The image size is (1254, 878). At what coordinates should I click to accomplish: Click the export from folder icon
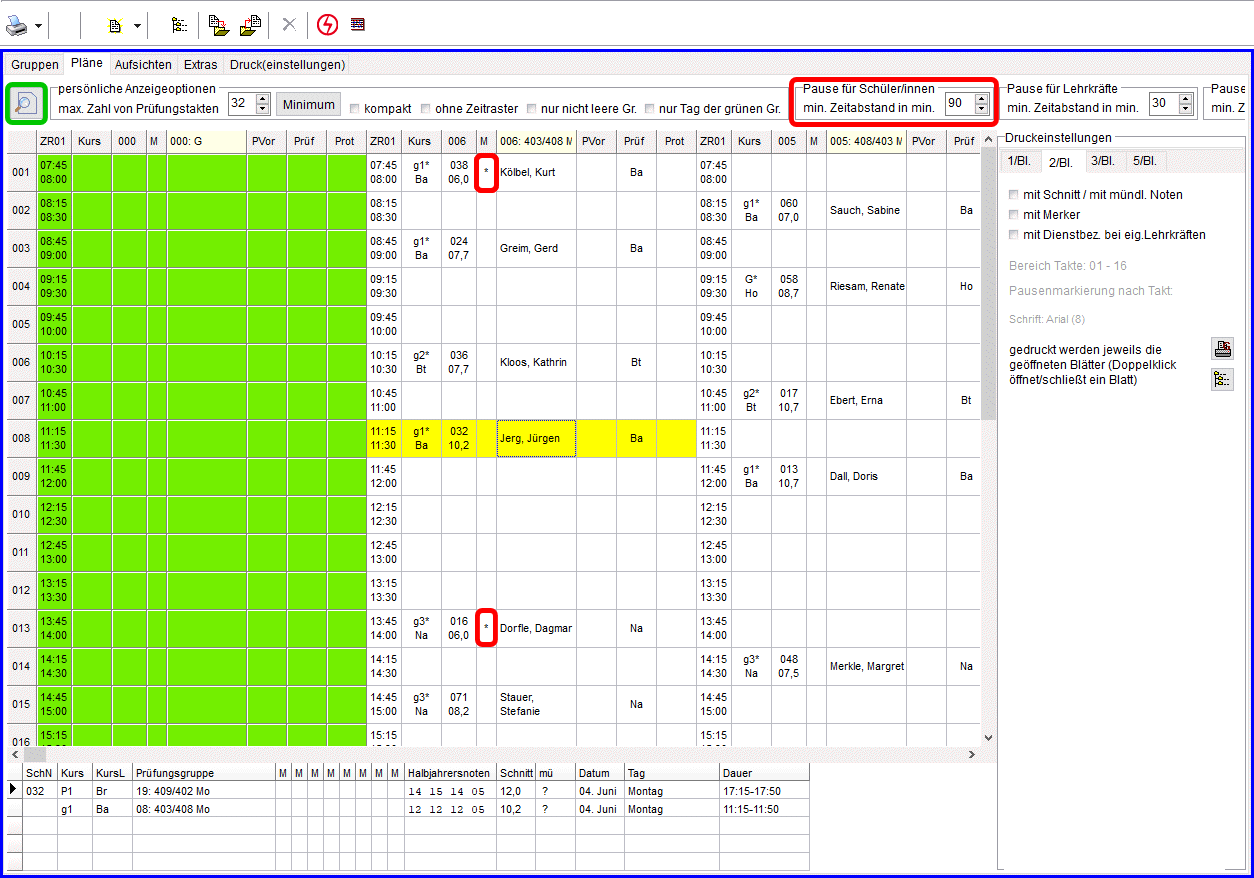pos(249,25)
